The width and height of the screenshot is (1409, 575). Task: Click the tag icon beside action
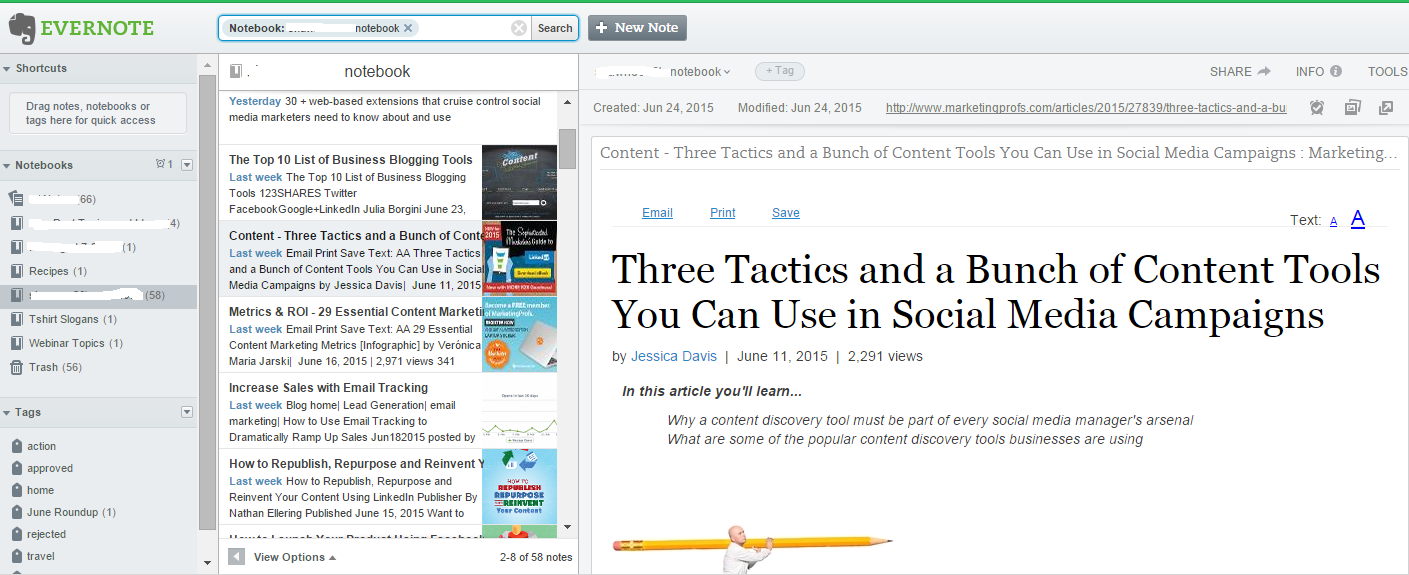click(x=16, y=446)
